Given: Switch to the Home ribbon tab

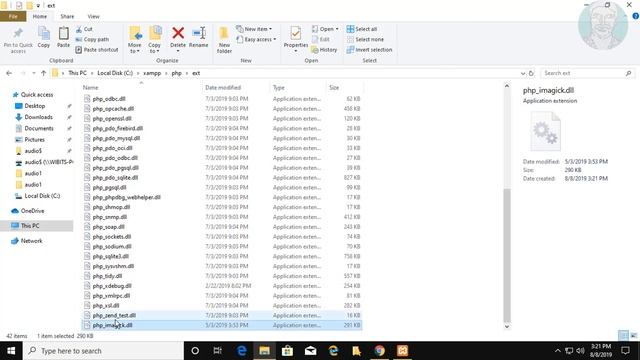Looking at the screenshot, I should coord(40,16).
